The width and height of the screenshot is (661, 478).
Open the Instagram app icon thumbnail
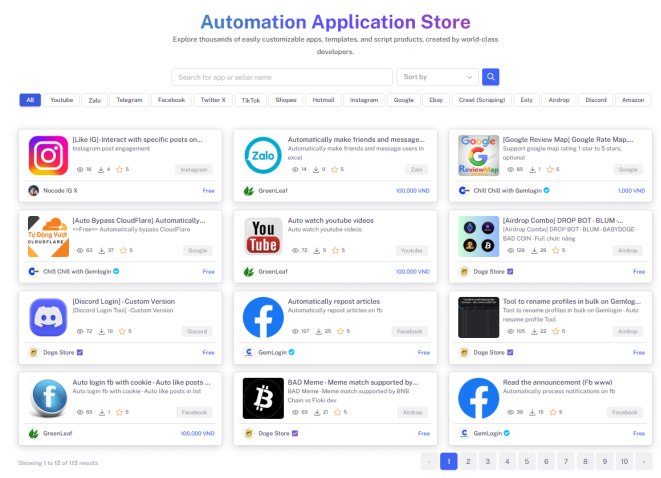(x=48, y=155)
